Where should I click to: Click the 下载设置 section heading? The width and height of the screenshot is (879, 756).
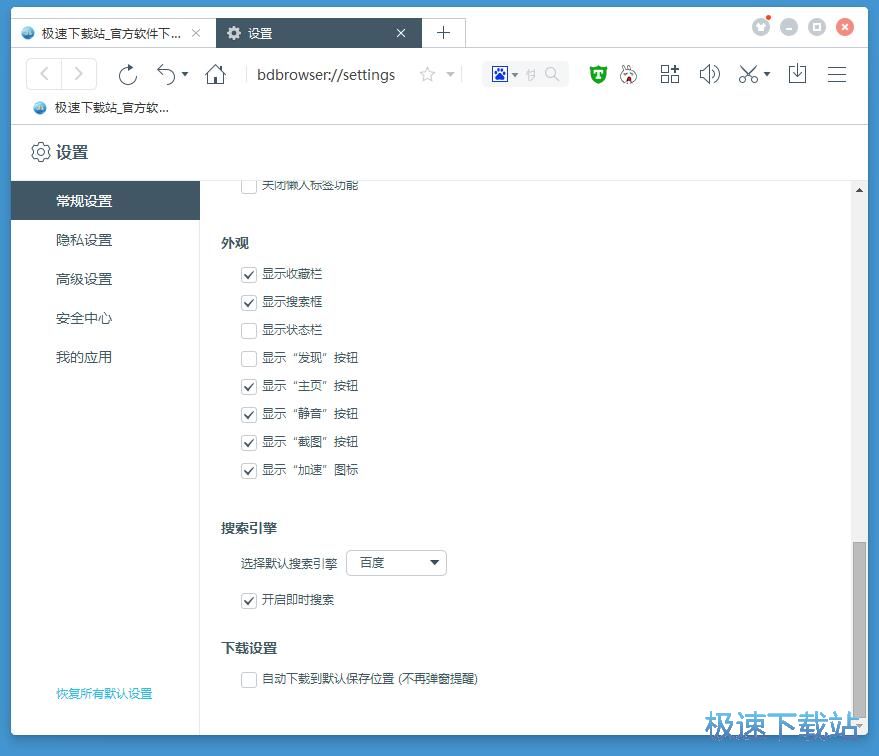click(249, 648)
